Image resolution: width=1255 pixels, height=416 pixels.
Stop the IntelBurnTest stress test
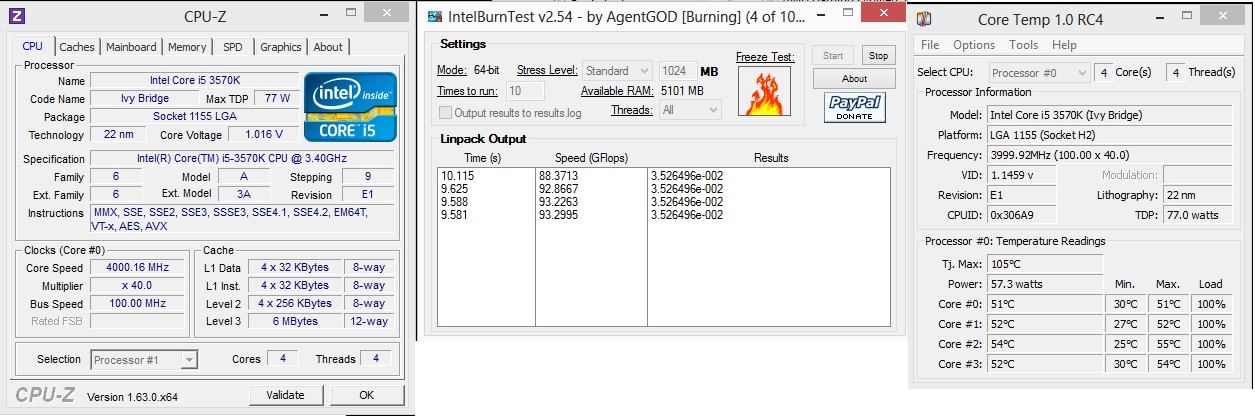coord(879,56)
